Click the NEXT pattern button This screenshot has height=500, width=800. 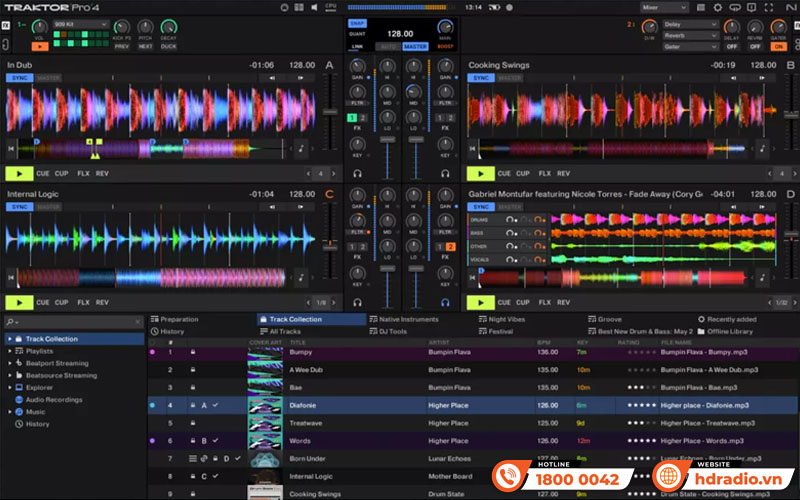point(145,46)
